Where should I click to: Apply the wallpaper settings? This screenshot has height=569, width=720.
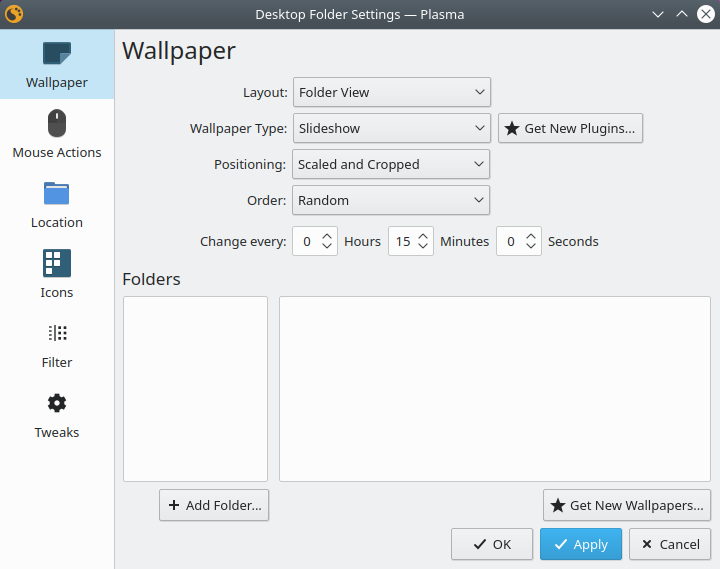(581, 544)
